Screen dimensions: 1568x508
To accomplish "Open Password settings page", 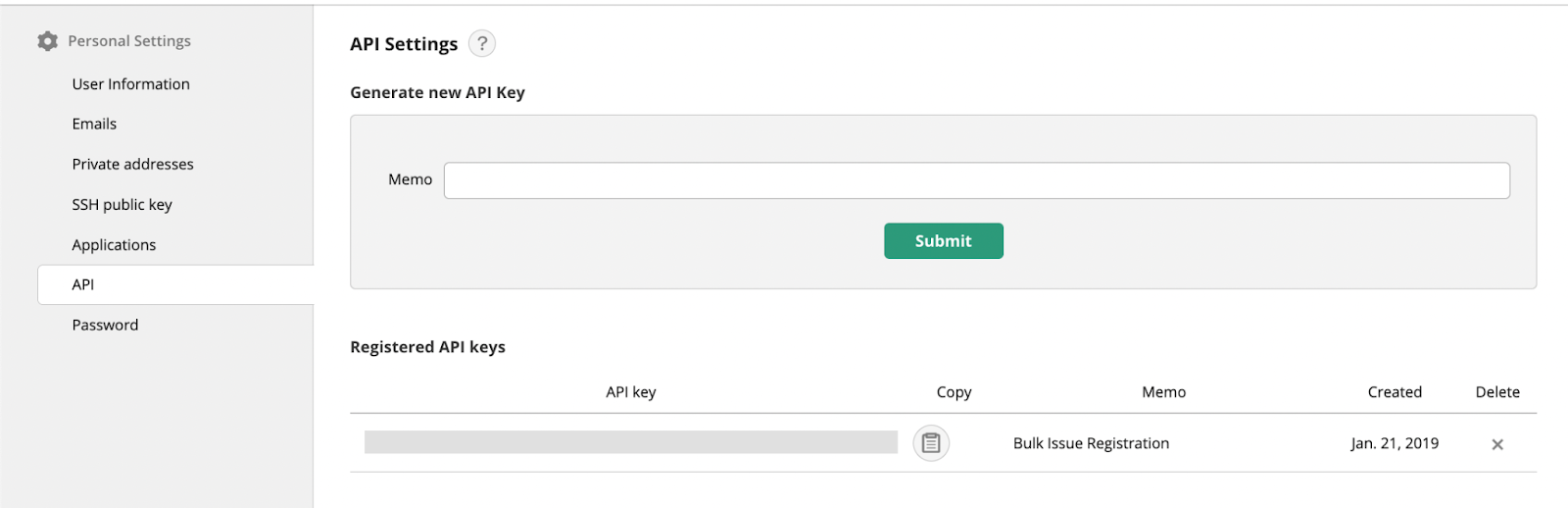I will (x=105, y=325).
